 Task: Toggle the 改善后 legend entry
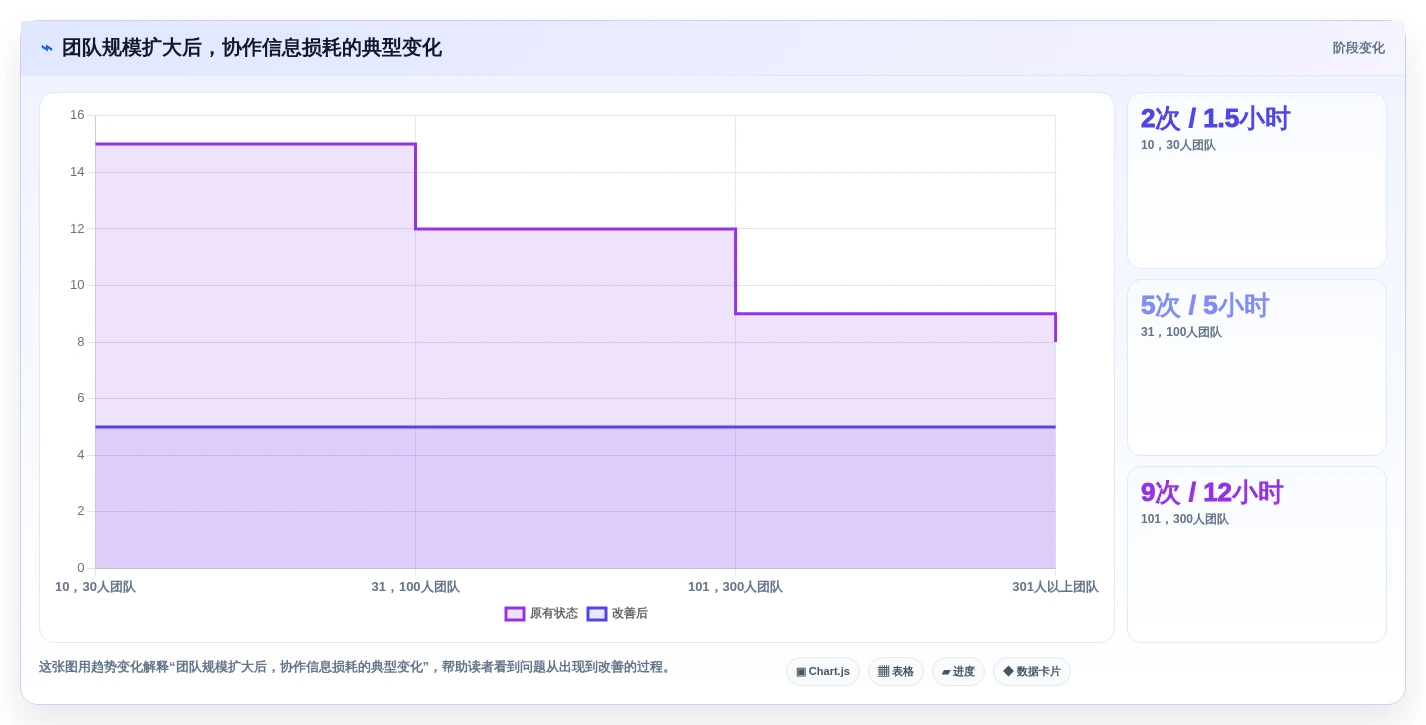[x=617, y=614]
